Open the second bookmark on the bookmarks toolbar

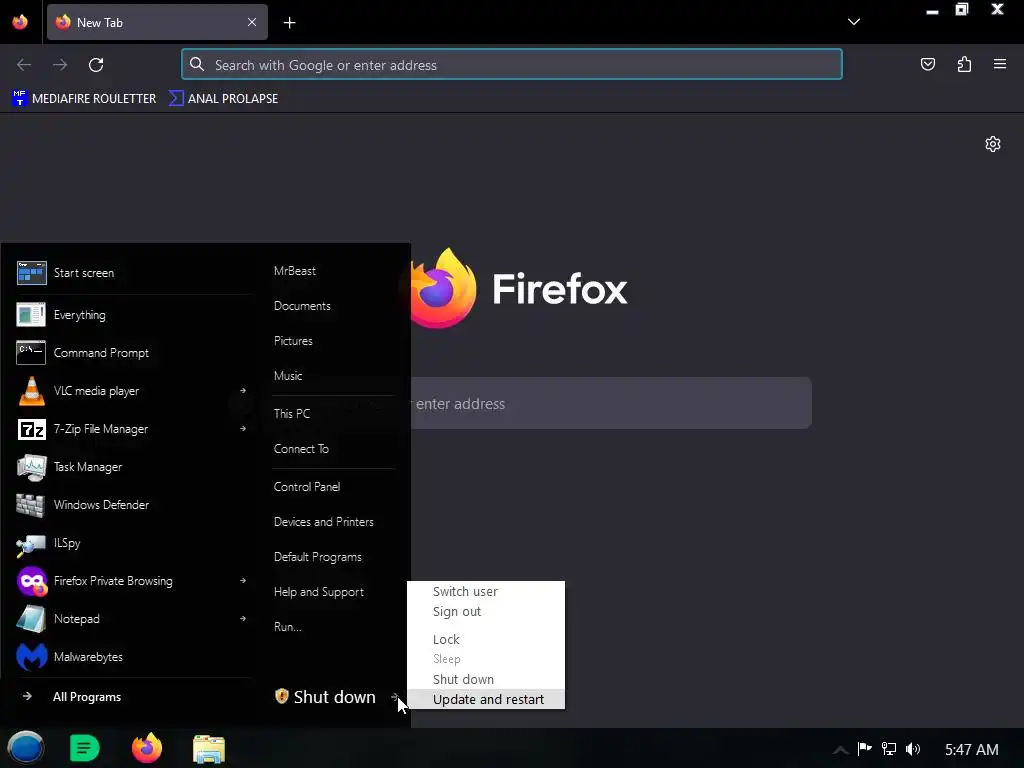coord(223,99)
